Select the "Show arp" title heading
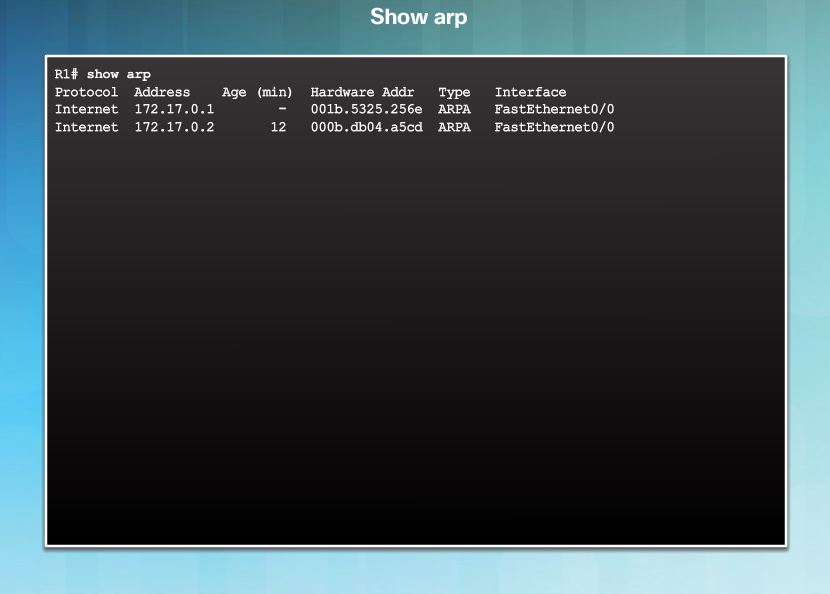Image resolution: width=830 pixels, height=594 pixels. [x=418, y=16]
